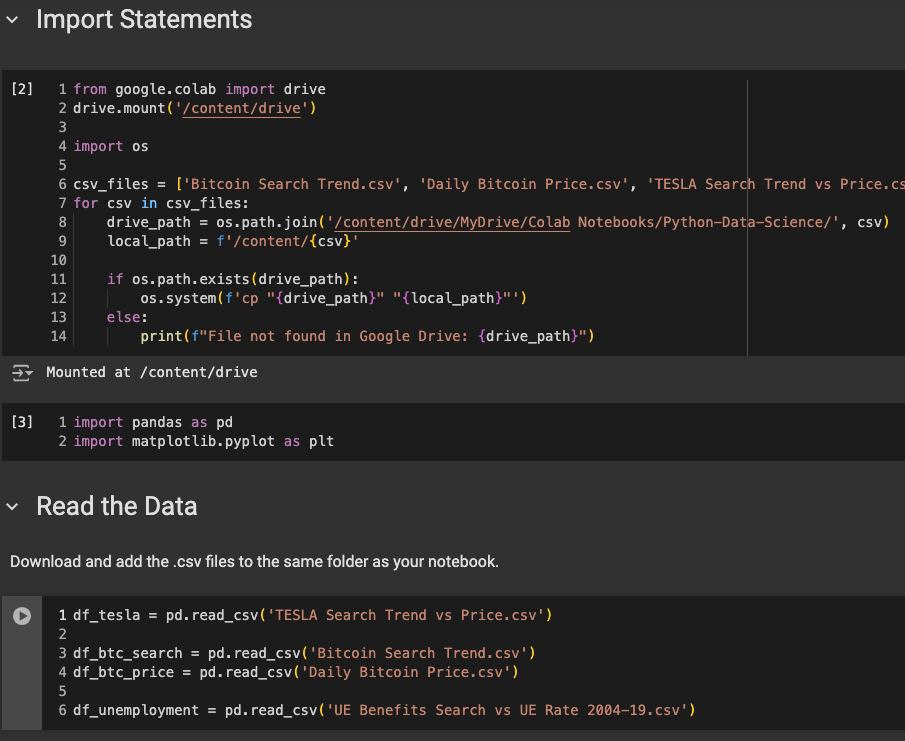Viewport: 905px width, 741px height.
Task: Select the Read the Data heading
Action: point(117,507)
